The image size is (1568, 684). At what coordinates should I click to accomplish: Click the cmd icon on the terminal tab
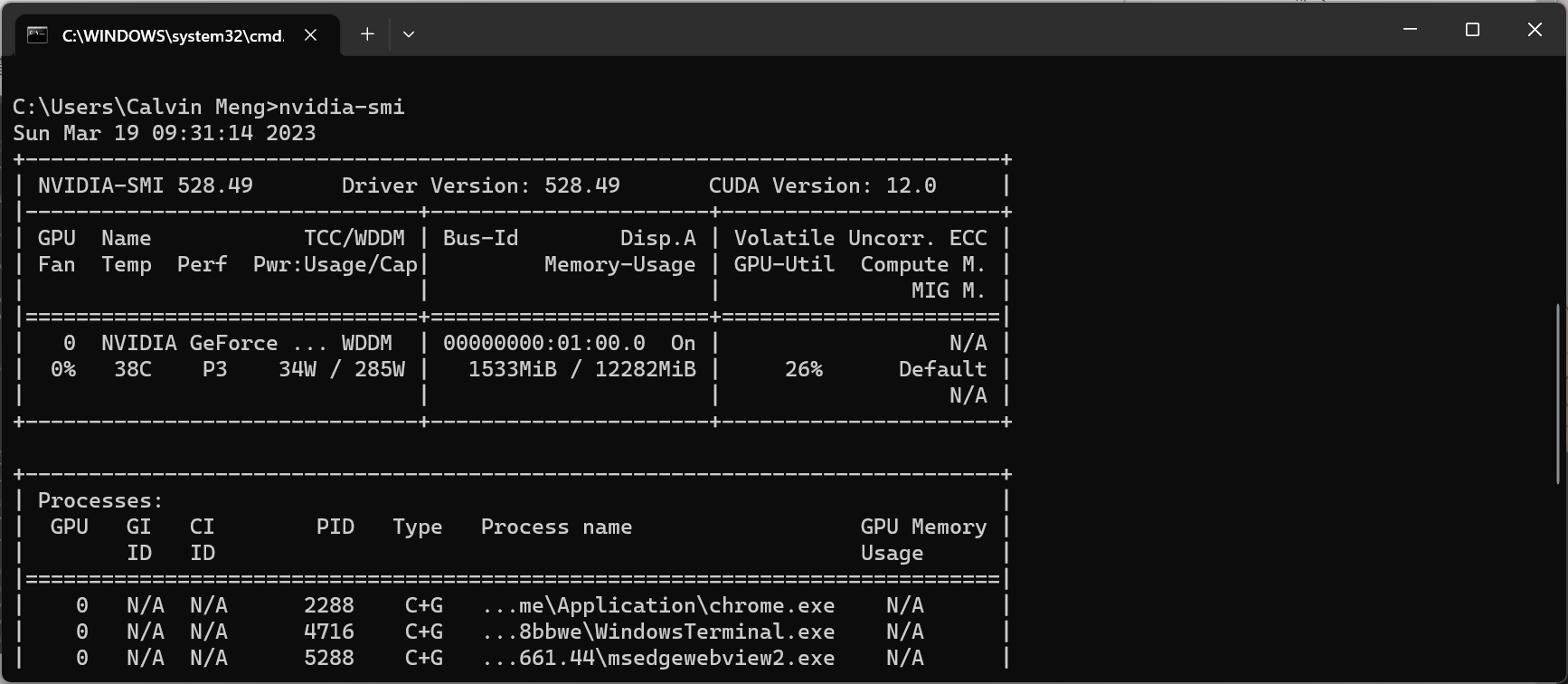(x=37, y=35)
